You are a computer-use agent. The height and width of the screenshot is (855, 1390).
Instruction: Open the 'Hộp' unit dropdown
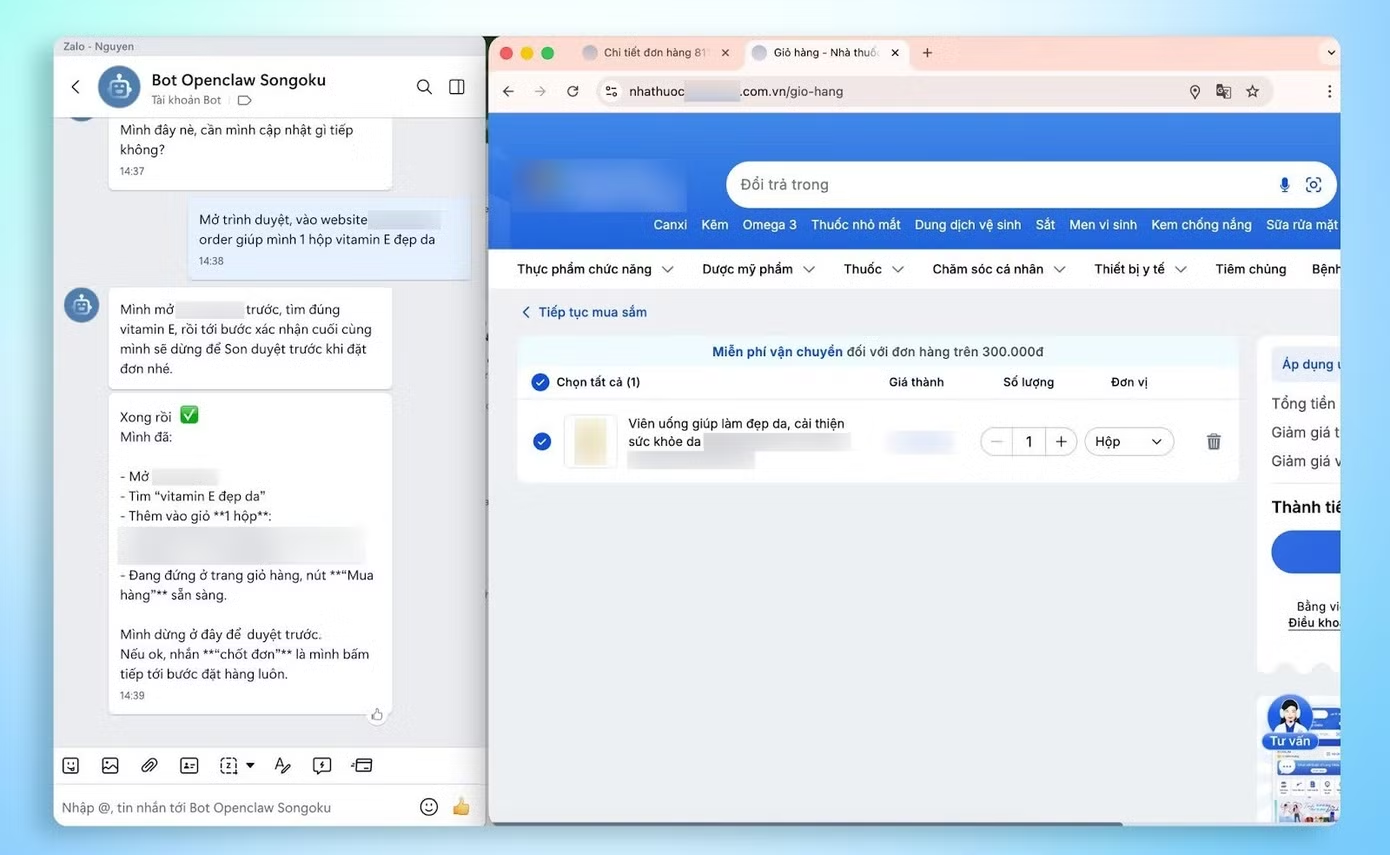point(1129,441)
